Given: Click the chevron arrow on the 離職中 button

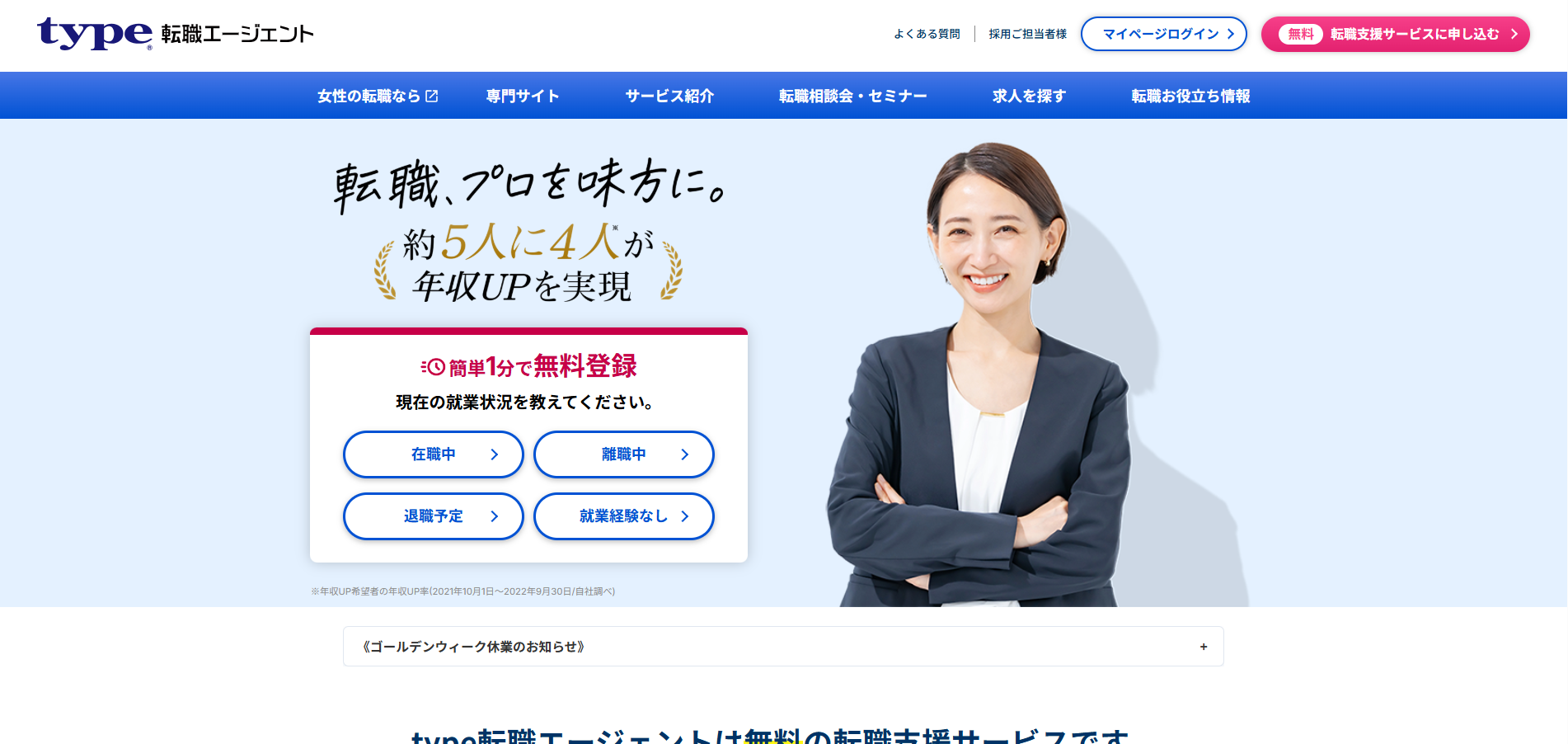Looking at the screenshot, I should [x=685, y=454].
